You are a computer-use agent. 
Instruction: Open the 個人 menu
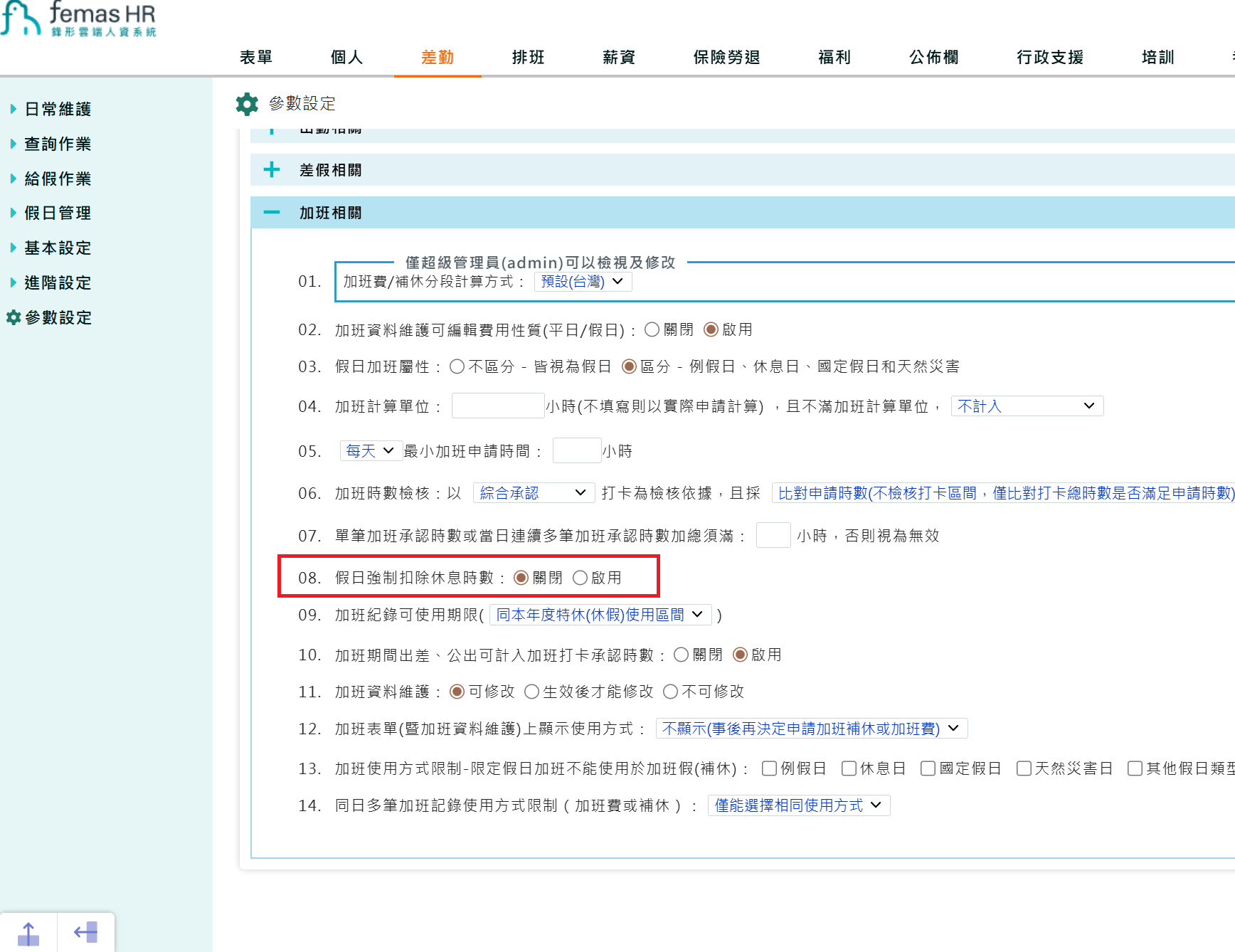pos(347,57)
